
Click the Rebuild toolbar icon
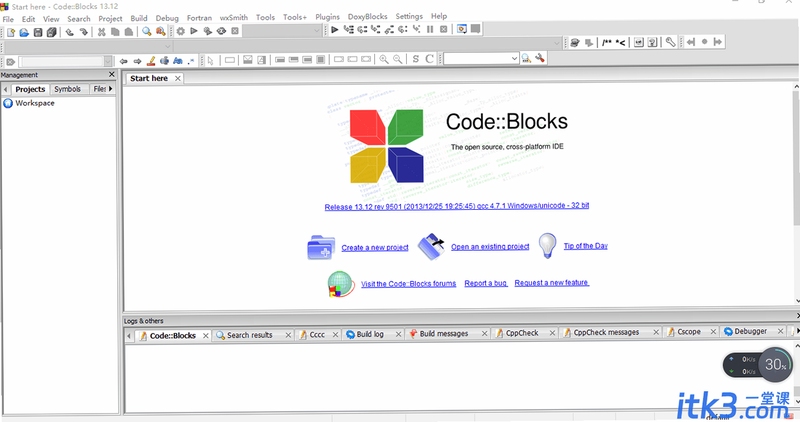pos(221,31)
